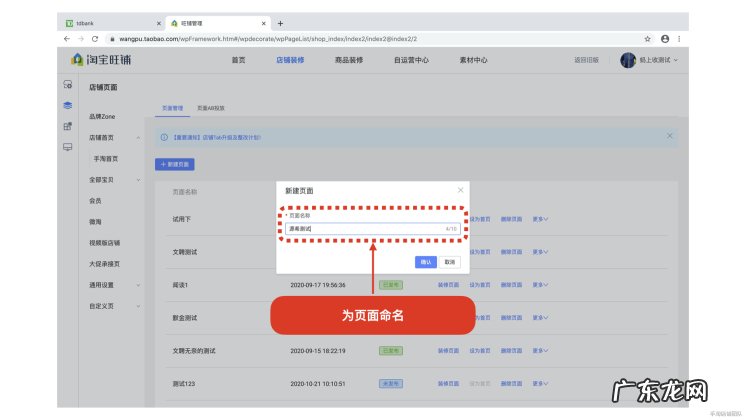Click the 取消 button in dialog
746x420 pixels.
[450, 262]
